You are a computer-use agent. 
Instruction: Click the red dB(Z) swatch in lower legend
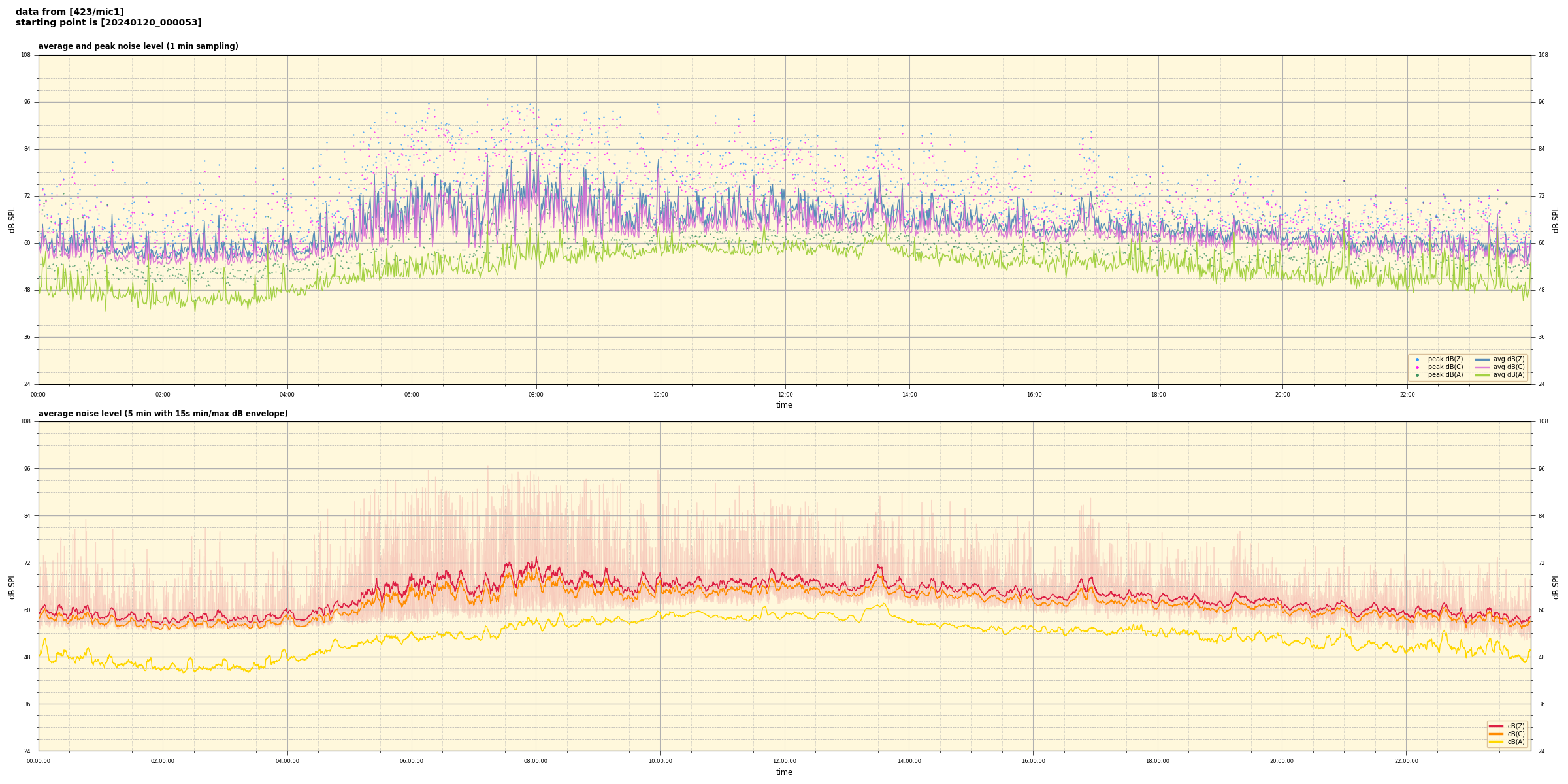tap(1496, 726)
